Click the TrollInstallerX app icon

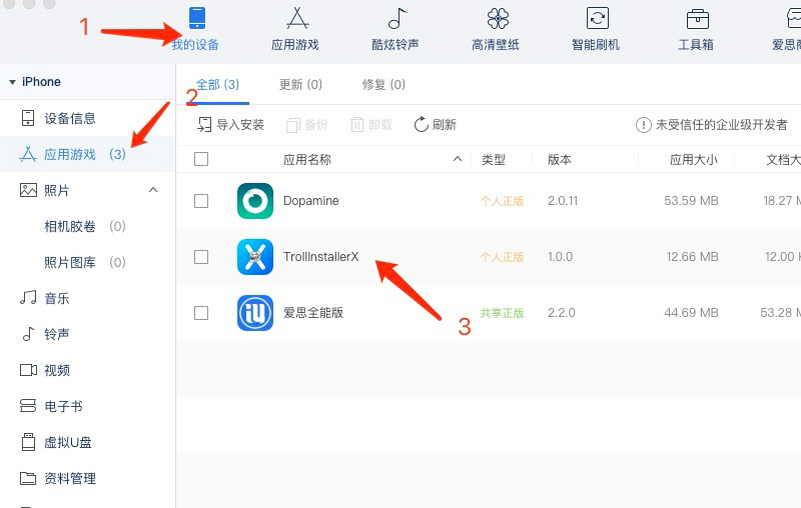click(x=255, y=257)
